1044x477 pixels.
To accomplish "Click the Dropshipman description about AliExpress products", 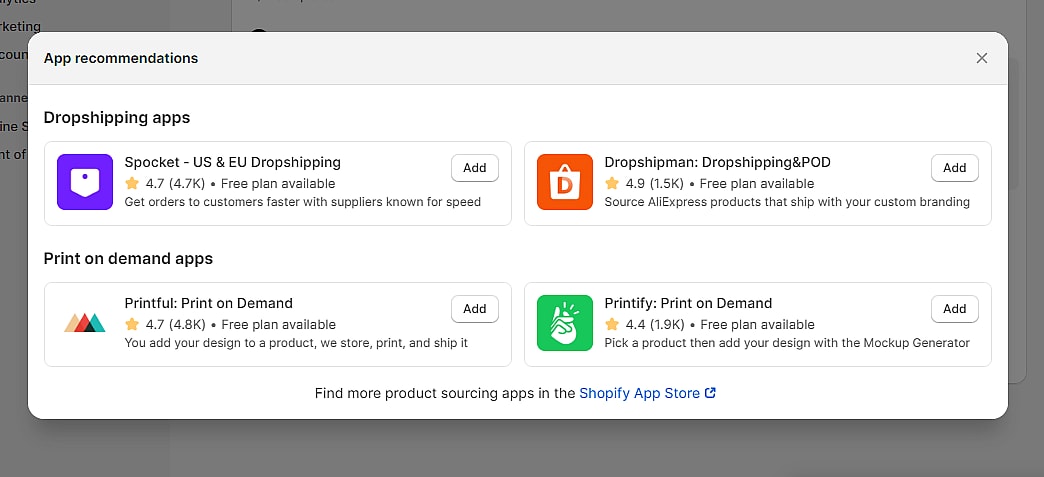I will pos(787,201).
